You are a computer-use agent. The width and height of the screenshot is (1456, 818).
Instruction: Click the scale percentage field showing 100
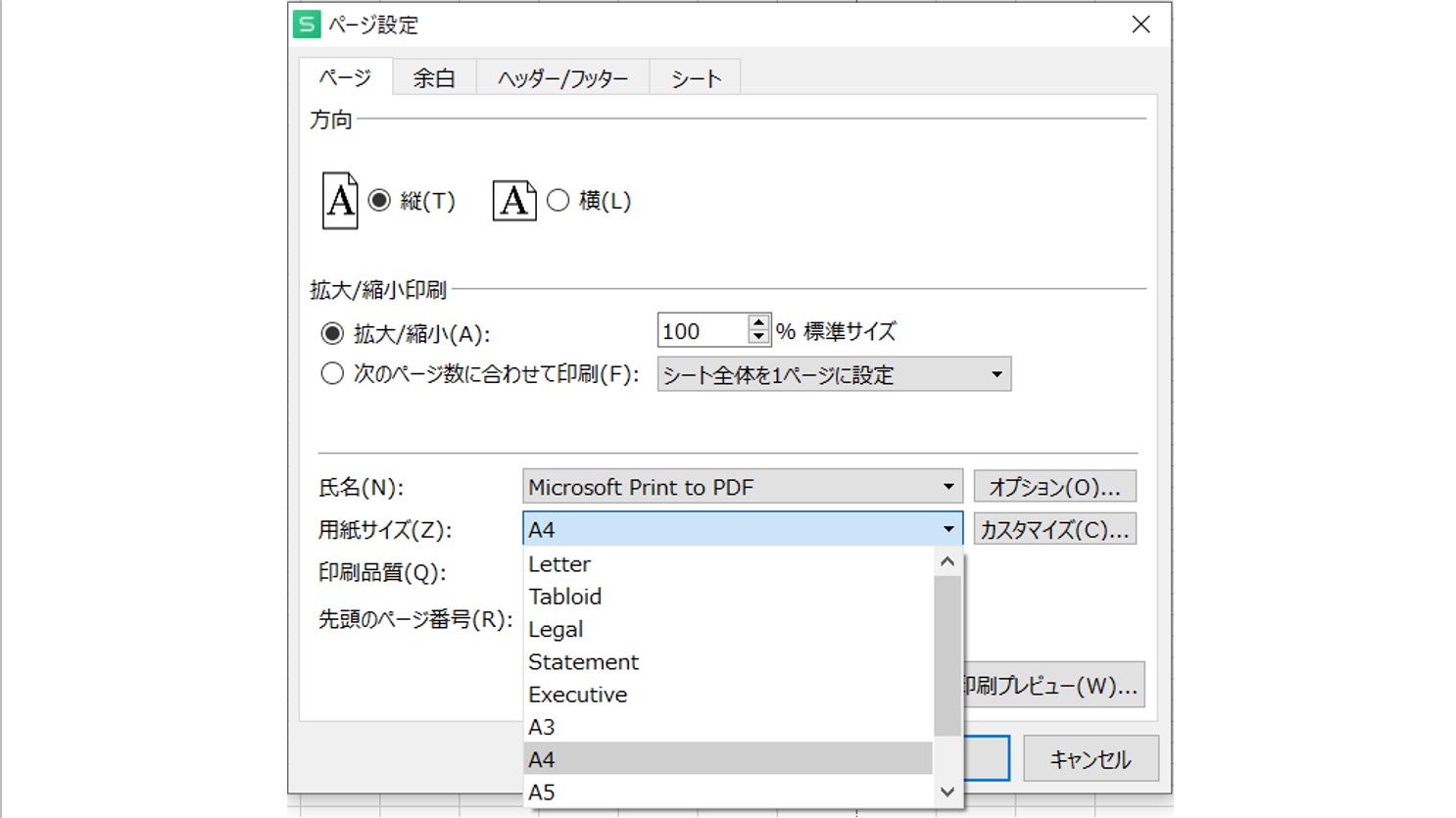point(703,331)
